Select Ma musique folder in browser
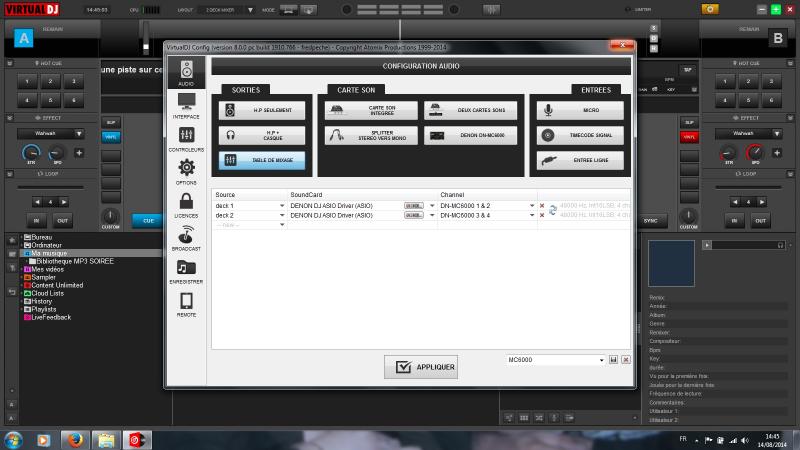This screenshot has height=450, width=800. point(49,253)
